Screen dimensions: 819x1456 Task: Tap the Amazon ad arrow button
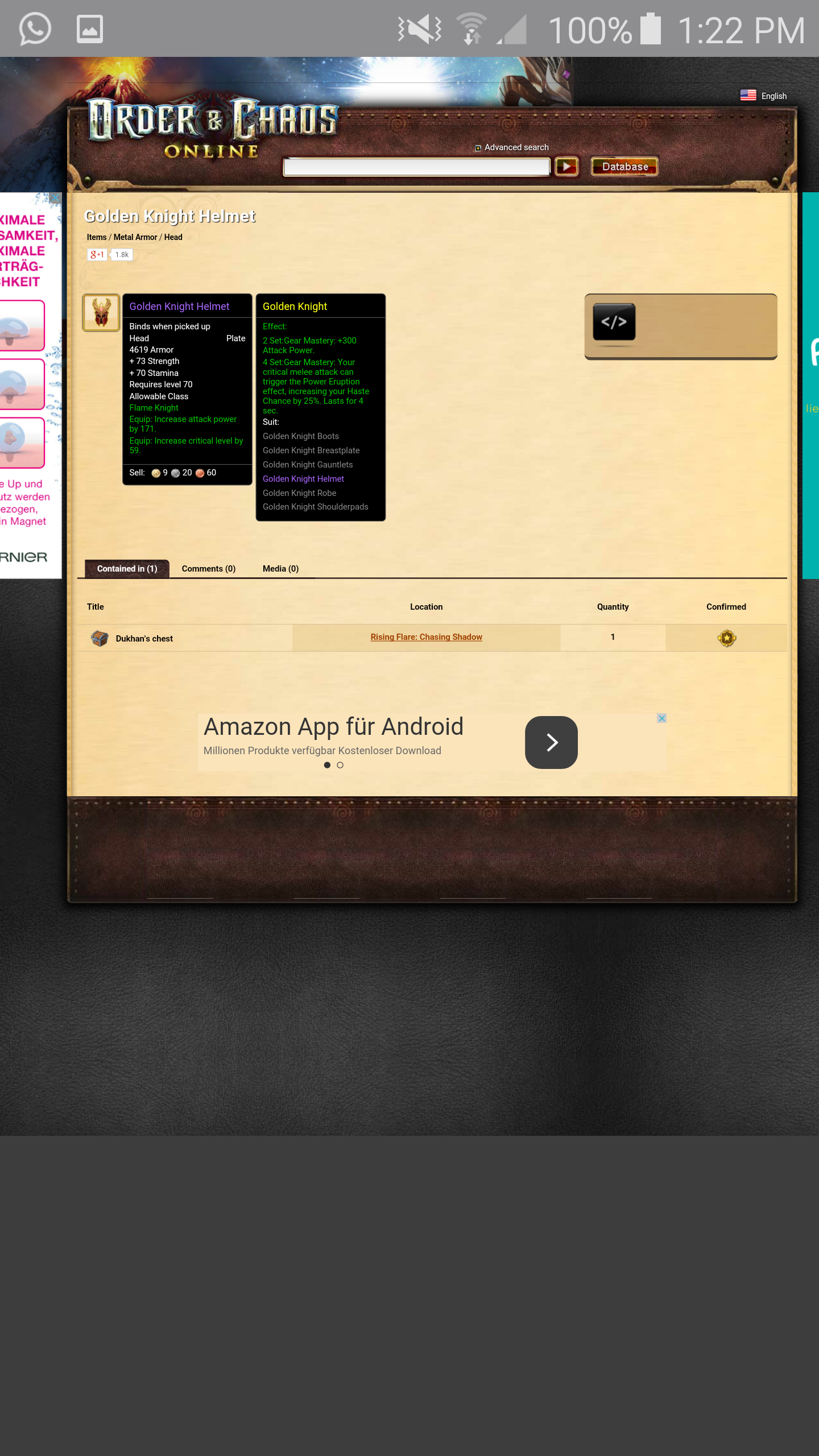pos(551,742)
